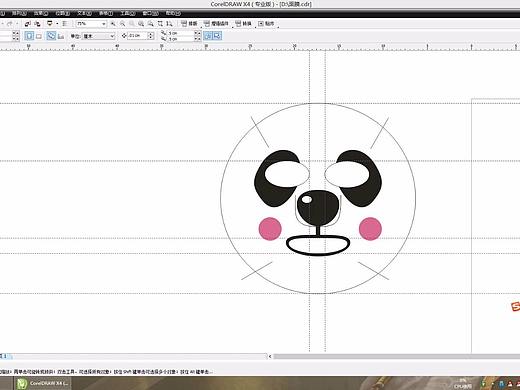Click the zoom to page height icon
The image size is (520, 390).
[x=169, y=24]
